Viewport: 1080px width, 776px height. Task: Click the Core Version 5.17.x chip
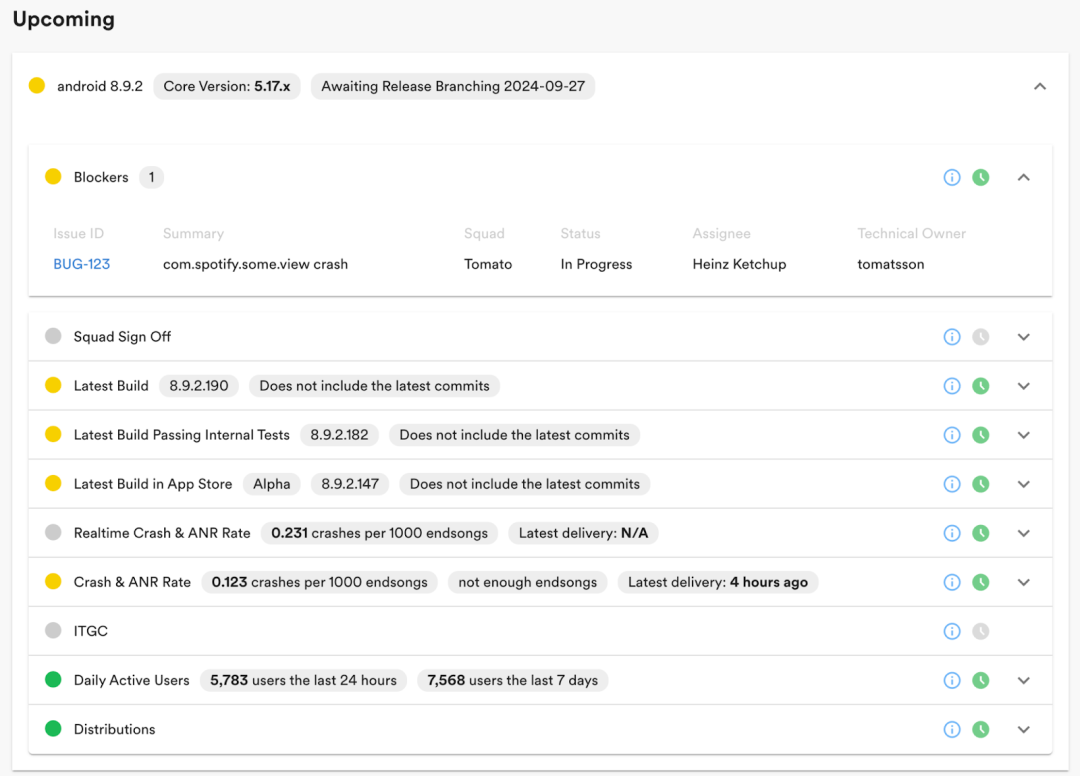point(227,87)
